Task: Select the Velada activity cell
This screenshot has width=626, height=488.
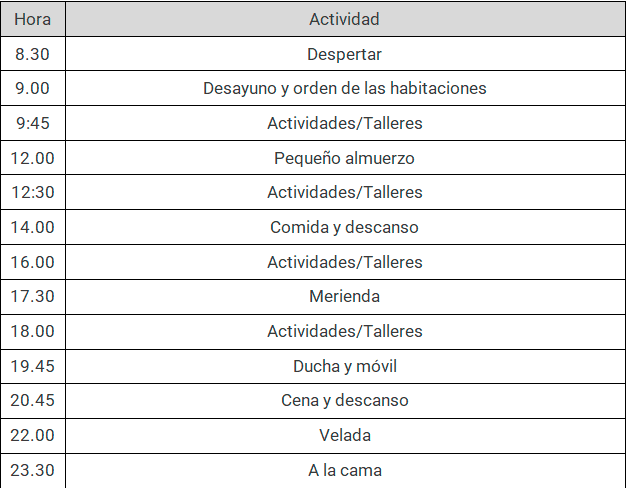Action: [x=345, y=435]
